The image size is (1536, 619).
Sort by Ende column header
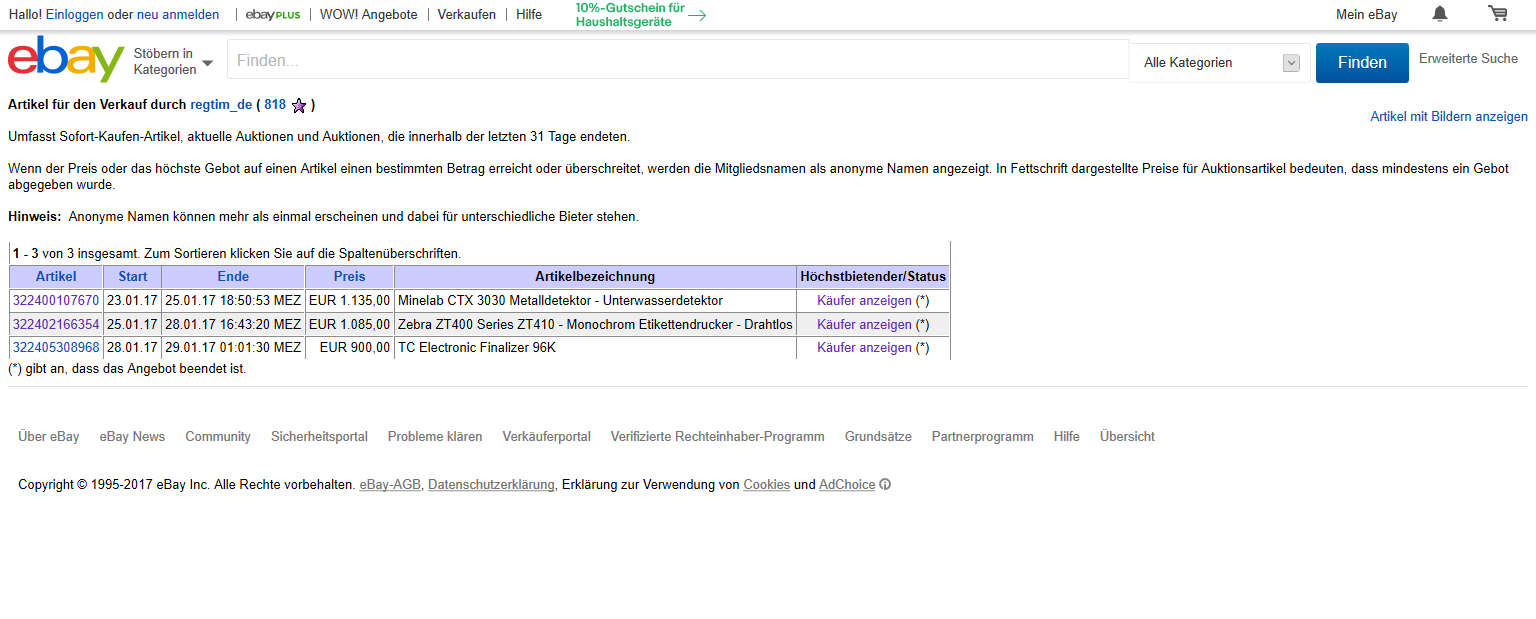(x=233, y=277)
